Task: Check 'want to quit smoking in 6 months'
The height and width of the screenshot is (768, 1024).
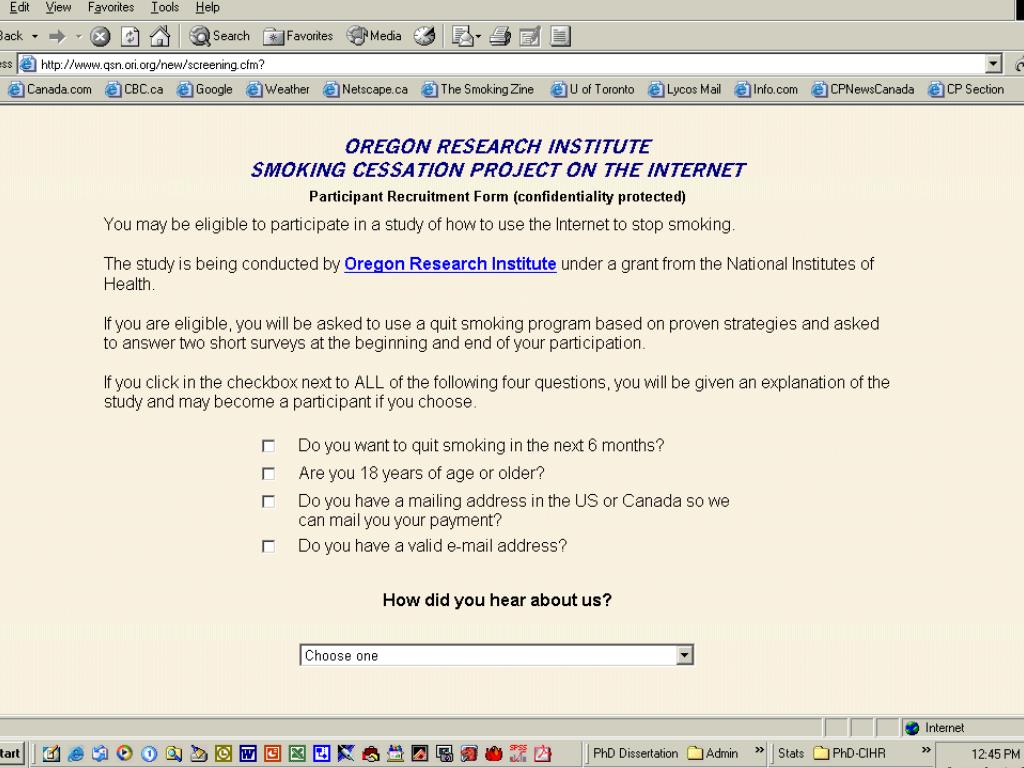Action: point(268,445)
